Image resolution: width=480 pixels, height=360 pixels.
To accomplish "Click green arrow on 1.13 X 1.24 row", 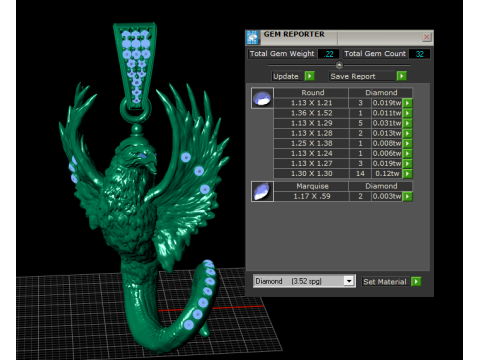I will tap(407, 154).
